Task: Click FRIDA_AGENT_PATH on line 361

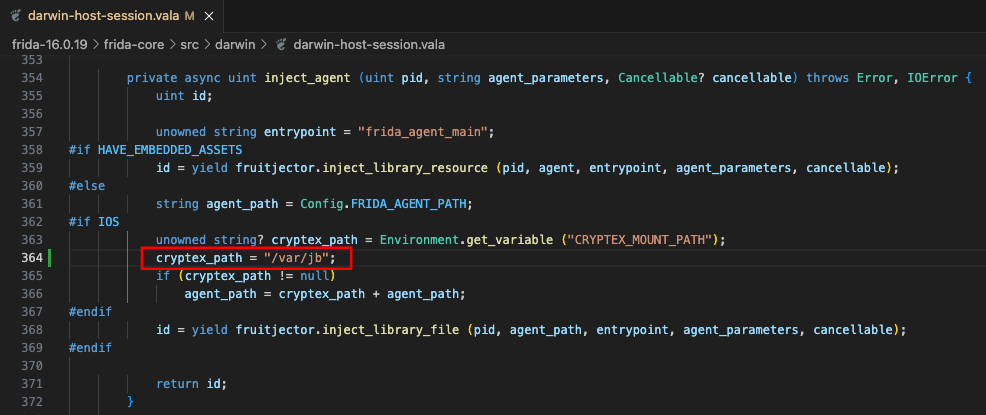Action: 409,204
